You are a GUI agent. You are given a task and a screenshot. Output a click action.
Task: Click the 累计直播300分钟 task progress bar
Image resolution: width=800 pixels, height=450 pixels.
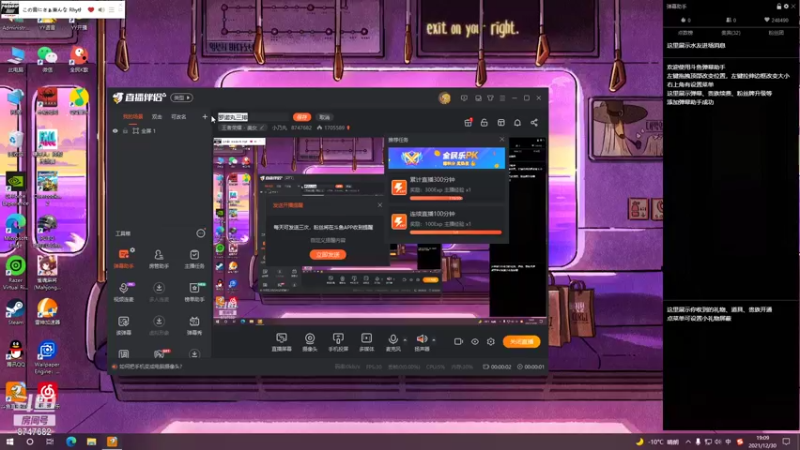pos(436,198)
